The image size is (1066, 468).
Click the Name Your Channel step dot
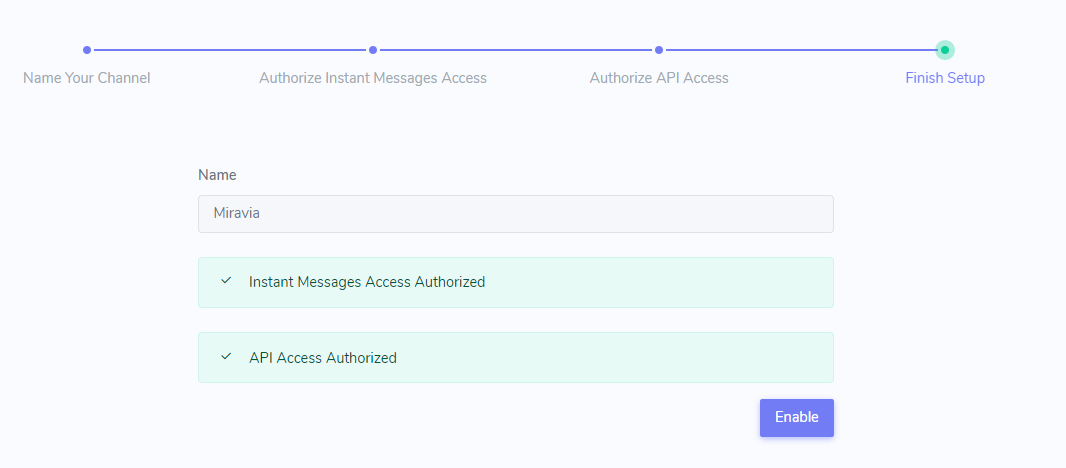coord(87,50)
